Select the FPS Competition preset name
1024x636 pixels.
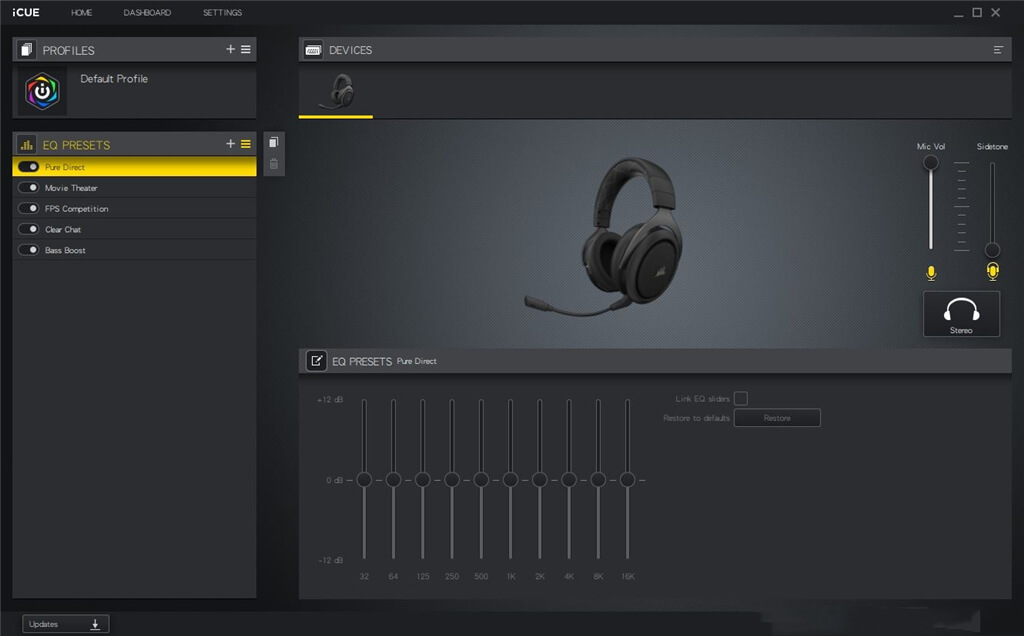pyautogui.click(x=76, y=209)
